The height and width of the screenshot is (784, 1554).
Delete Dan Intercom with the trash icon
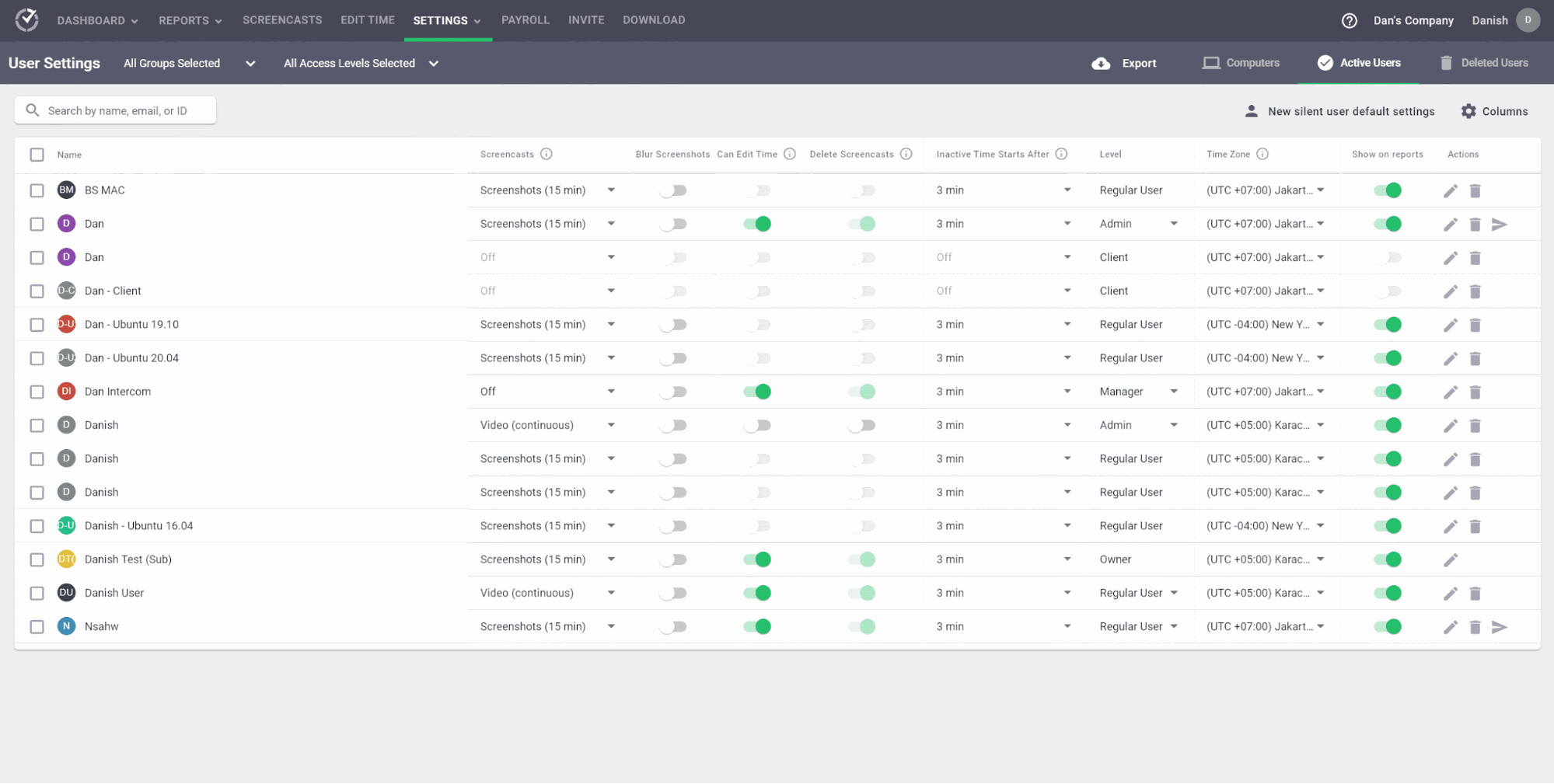1475,392
